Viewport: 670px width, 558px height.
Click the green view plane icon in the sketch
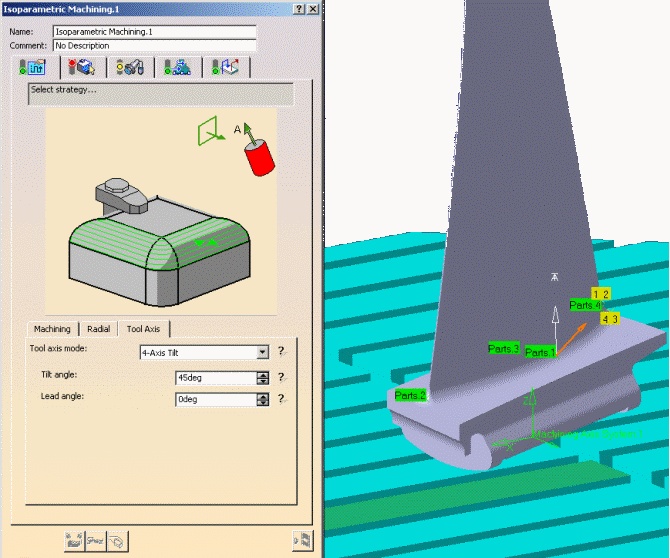[210, 130]
